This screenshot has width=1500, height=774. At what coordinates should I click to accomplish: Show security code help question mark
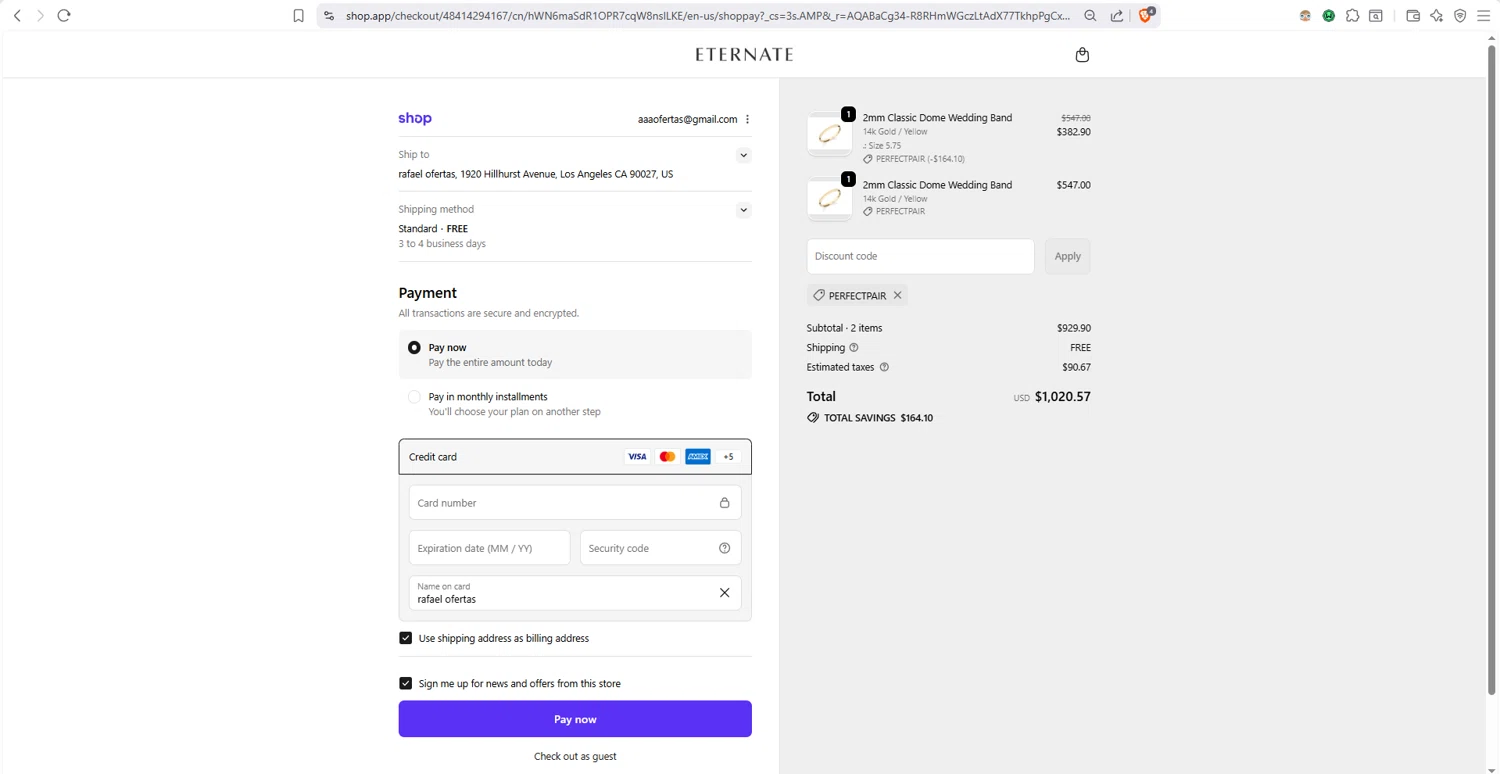(x=725, y=548)
